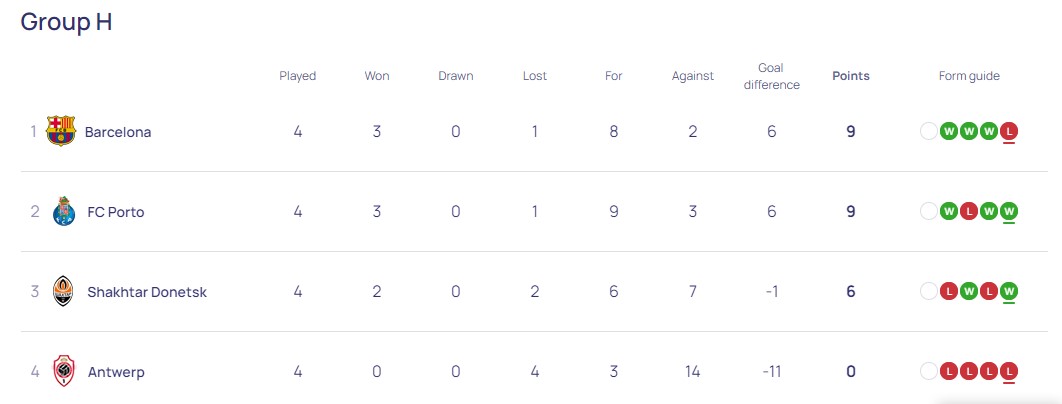
Task: Open the FC Porto team link
Action: click(116, 212)
